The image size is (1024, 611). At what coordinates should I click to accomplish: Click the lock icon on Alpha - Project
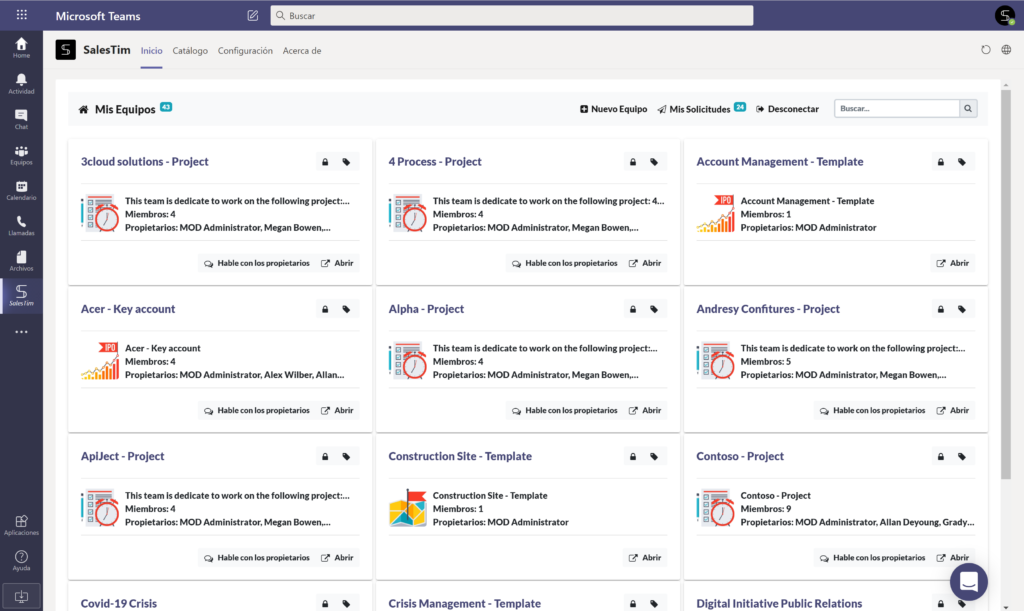(x=633, y=309)
